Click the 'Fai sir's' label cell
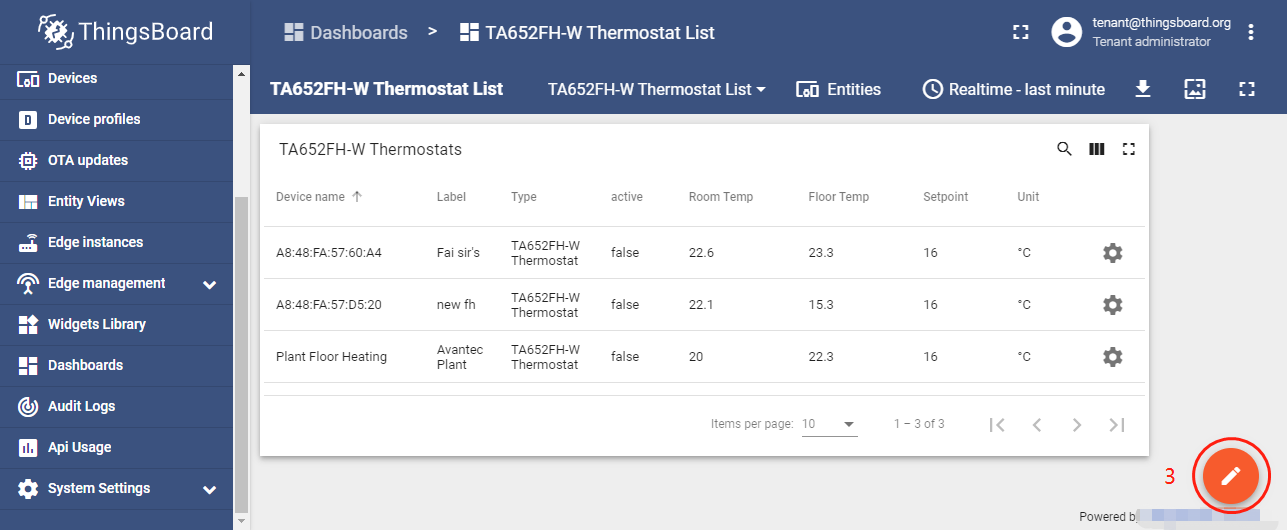Screen dimensions: 1287x530 click(x=458, y=253)
